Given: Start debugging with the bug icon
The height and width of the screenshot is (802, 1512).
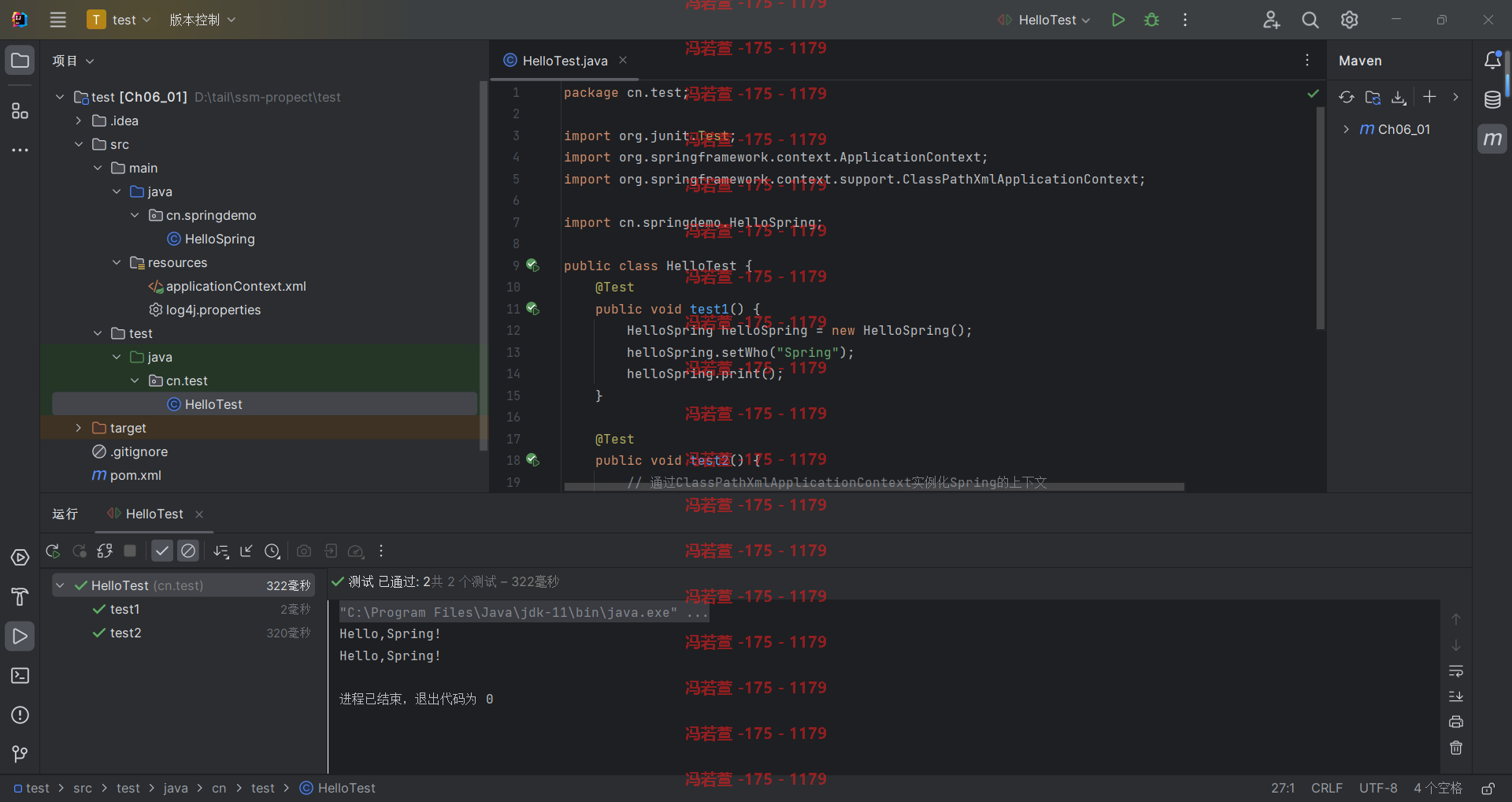Looking at the screenshot, I should [1151, 20].
